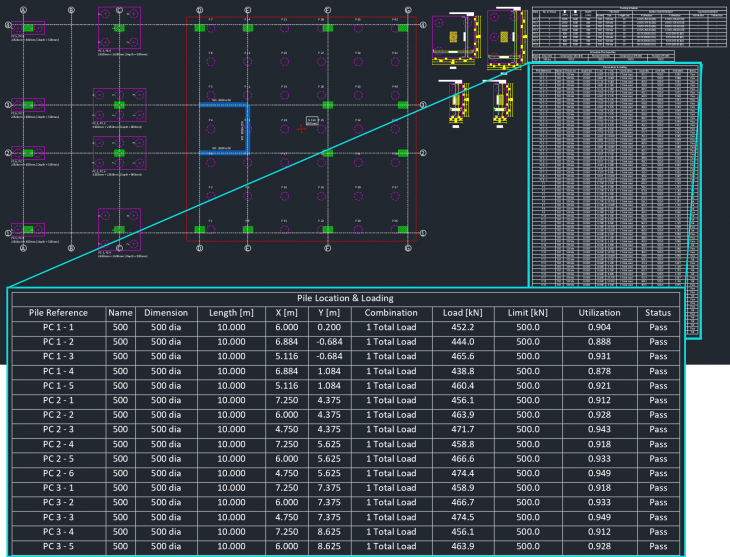The image size is (730, 557).
Task: Select the Pile Reference column header
Action: coord(59,313)
